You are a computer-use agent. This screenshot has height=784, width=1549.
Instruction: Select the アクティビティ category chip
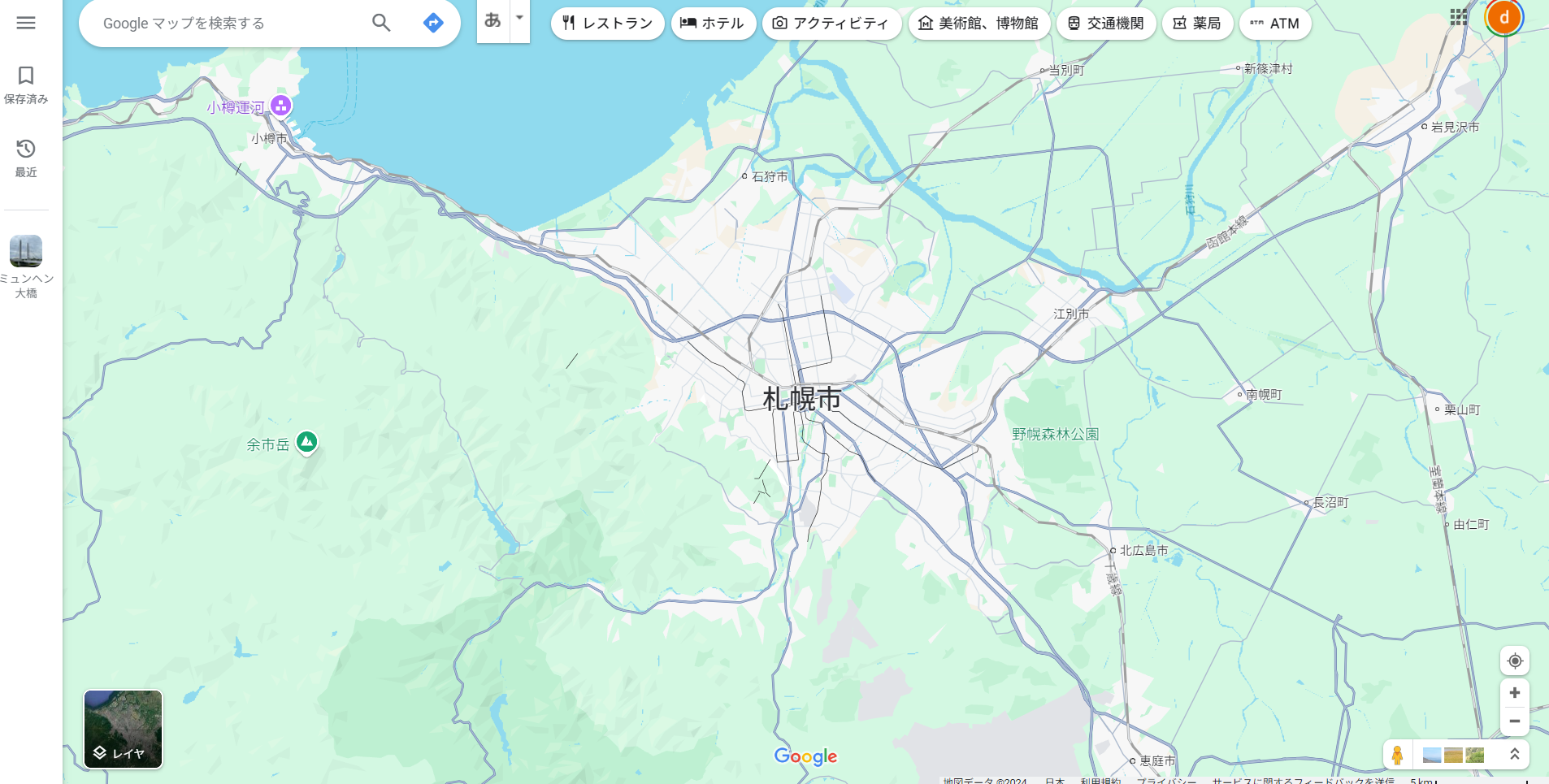point(831,24)
